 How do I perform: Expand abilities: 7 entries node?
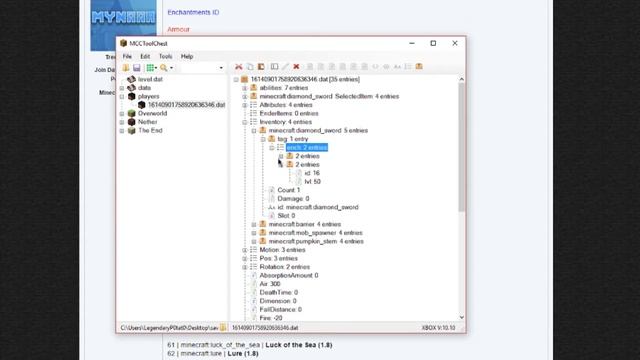pyautogui.click(x=244, y=88)
